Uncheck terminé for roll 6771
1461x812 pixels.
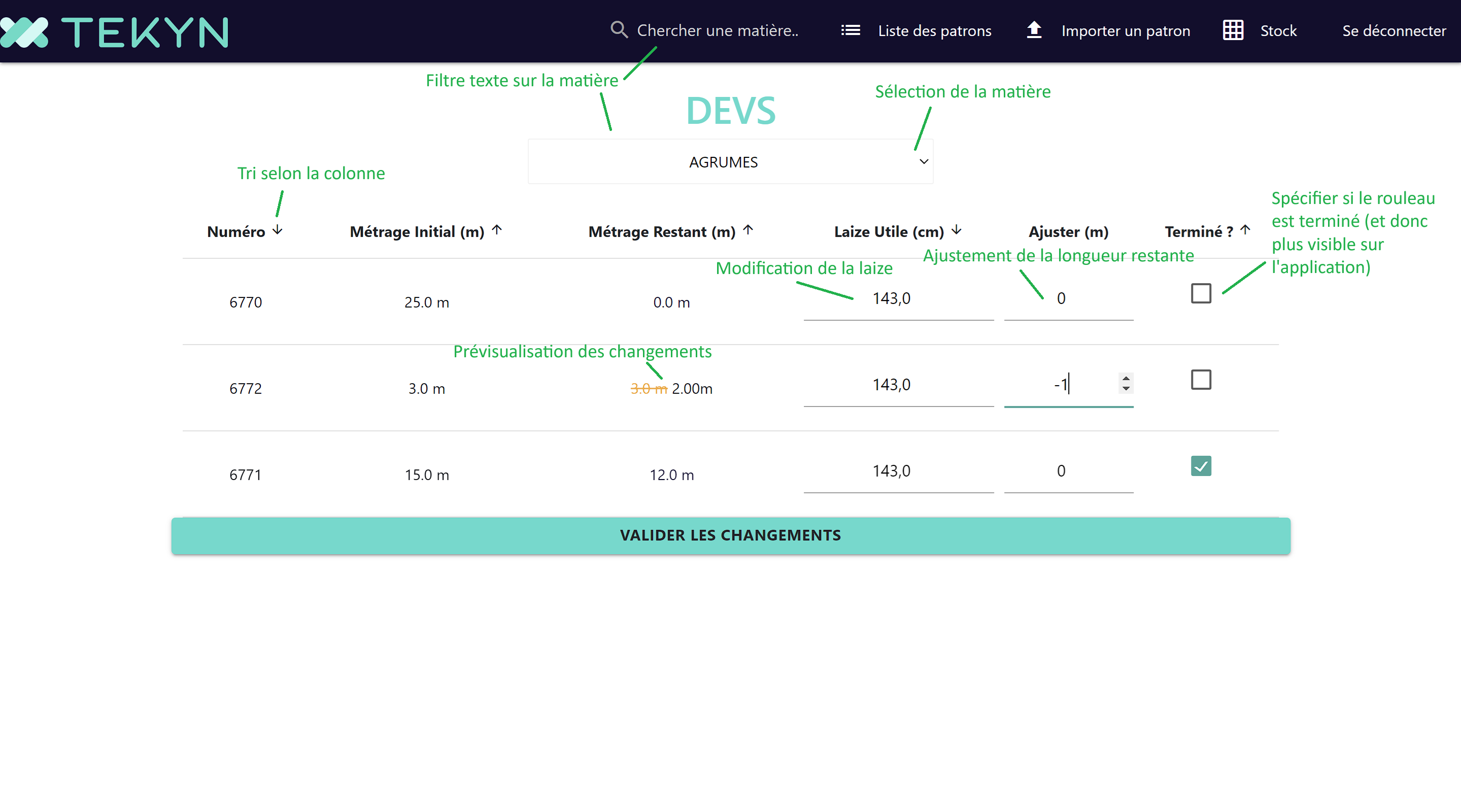pyautogui.click(x=1201, y=466)
